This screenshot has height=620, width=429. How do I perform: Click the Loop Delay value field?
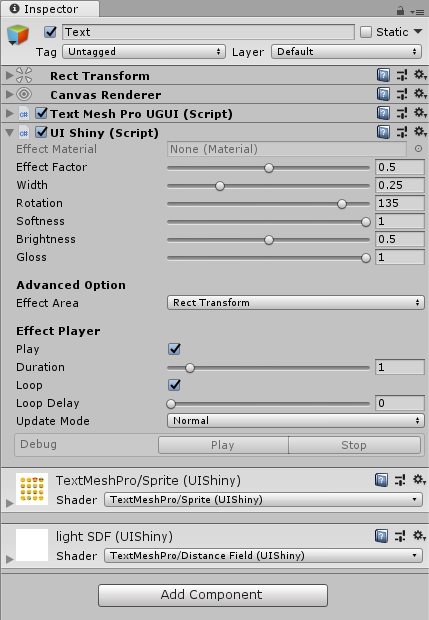click(x=400, y=403)
